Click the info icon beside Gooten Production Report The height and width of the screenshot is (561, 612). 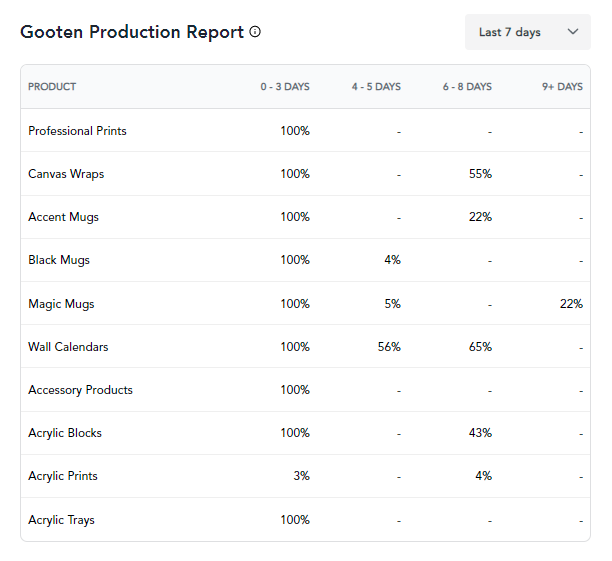255,32
